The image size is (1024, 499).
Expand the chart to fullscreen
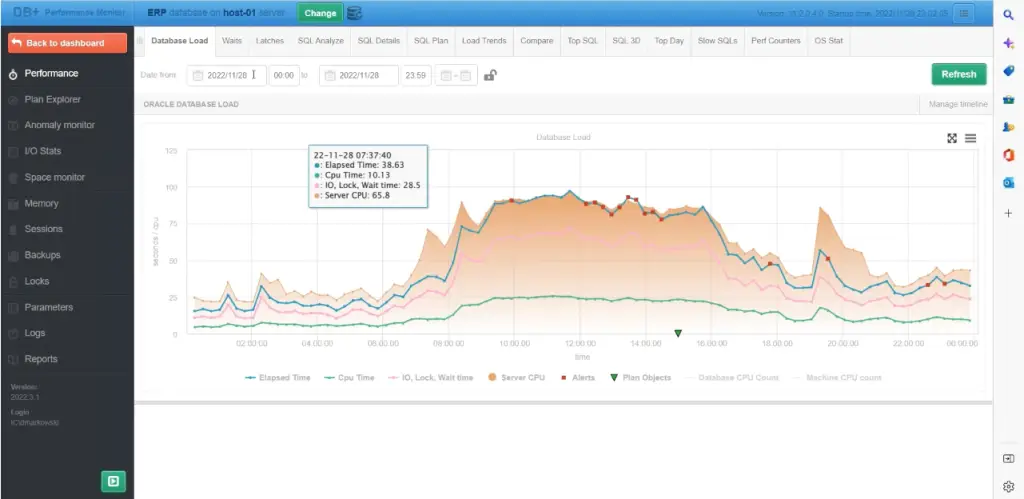[952, 138]
